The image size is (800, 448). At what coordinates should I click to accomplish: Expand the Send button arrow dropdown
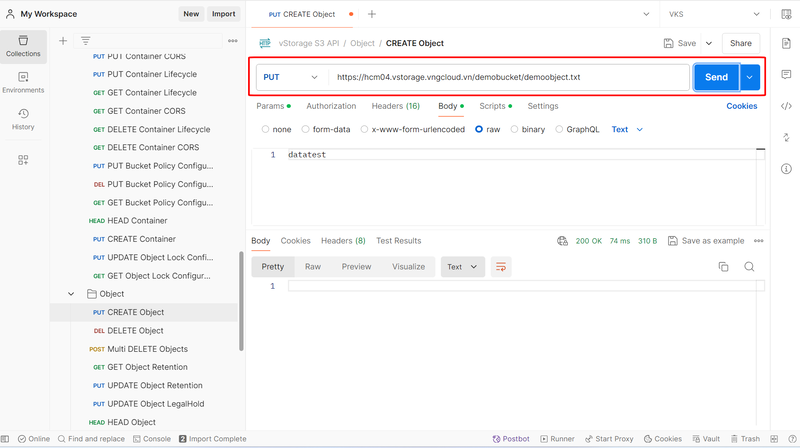coord(749,77)
